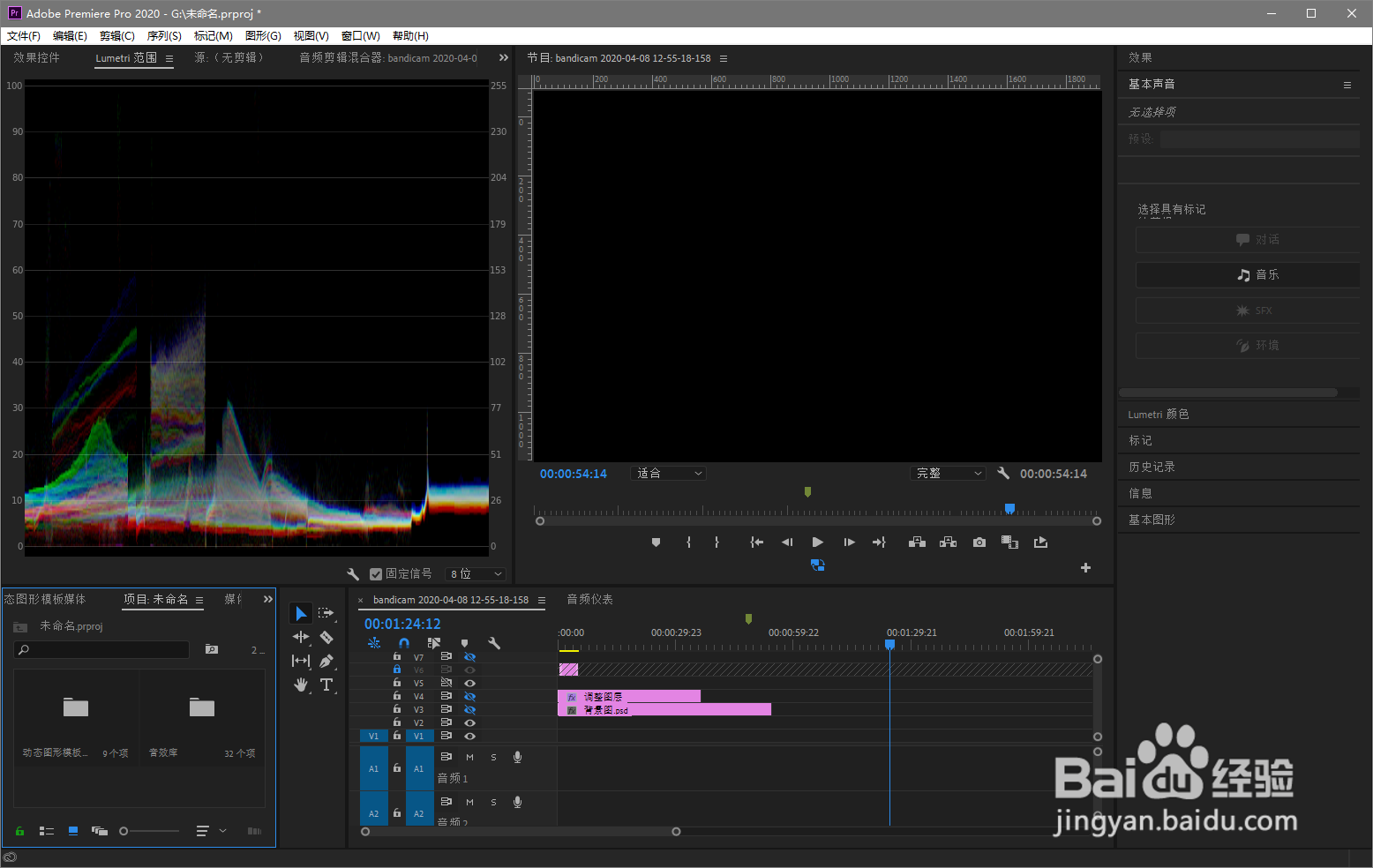Open the 基本声音 panel menu
Viewport: 1373px width, 868px height.
tap(1347, 85)
